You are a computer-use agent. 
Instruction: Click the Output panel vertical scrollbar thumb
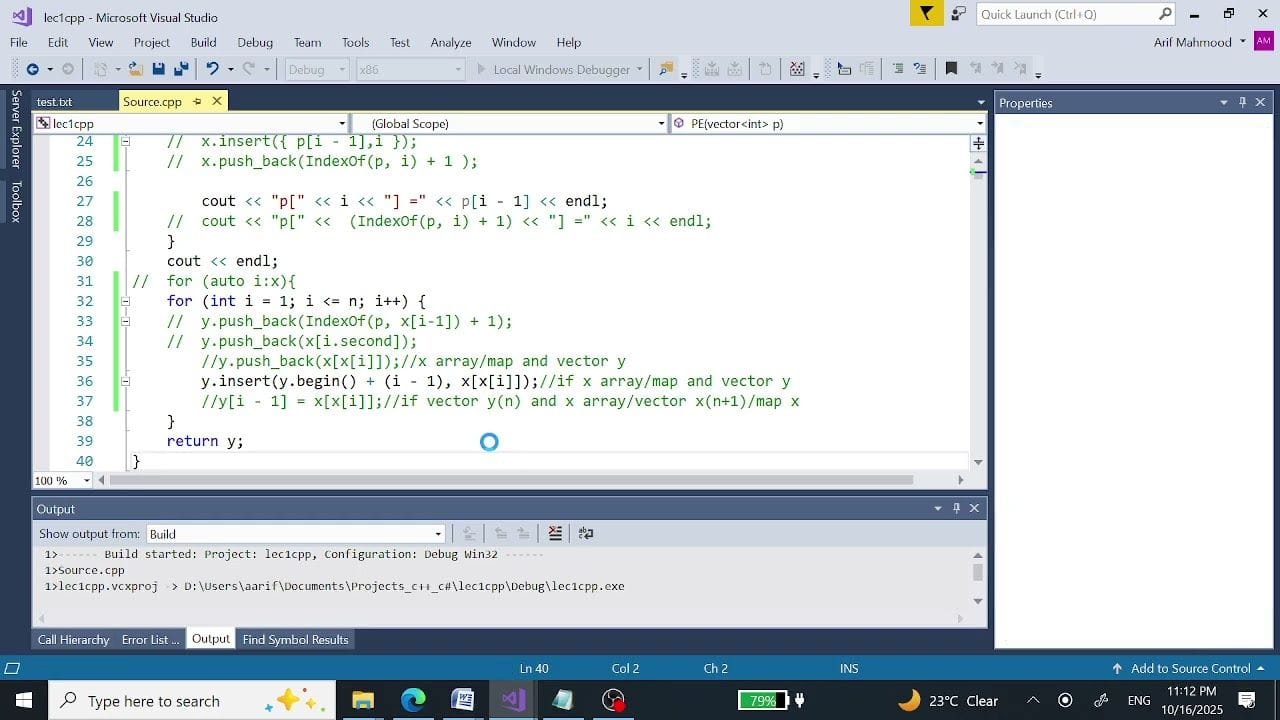click(x=977, y=572)
